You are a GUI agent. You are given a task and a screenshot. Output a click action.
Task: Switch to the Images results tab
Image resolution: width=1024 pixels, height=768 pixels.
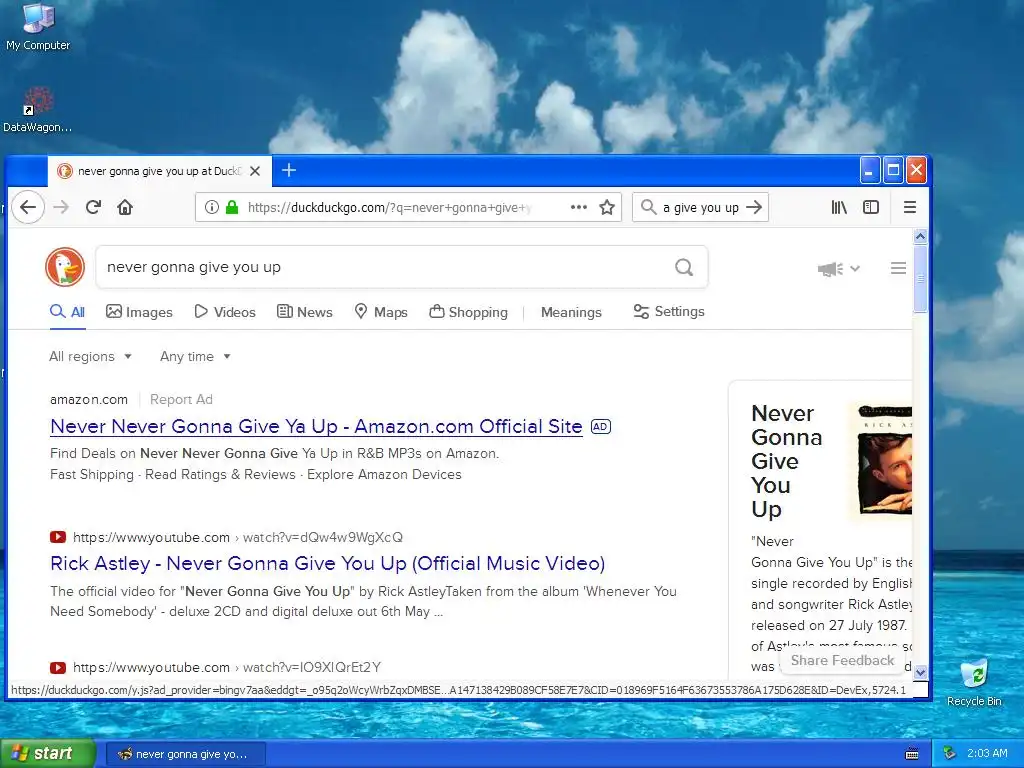pyautogui.click(x=139, y=312)
